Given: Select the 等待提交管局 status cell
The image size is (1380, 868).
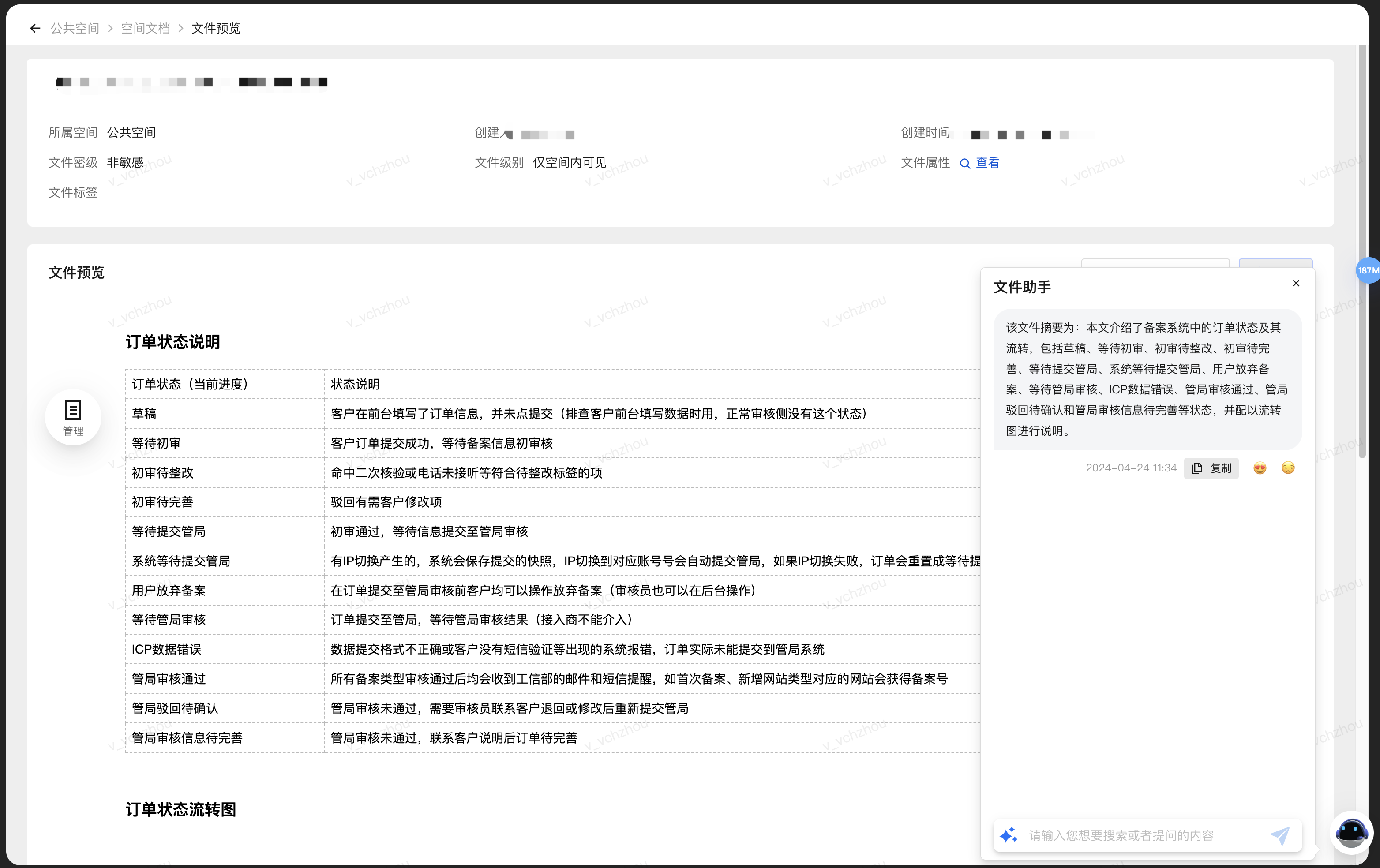Looking at the screenshot, I should [x=225, y=531].
